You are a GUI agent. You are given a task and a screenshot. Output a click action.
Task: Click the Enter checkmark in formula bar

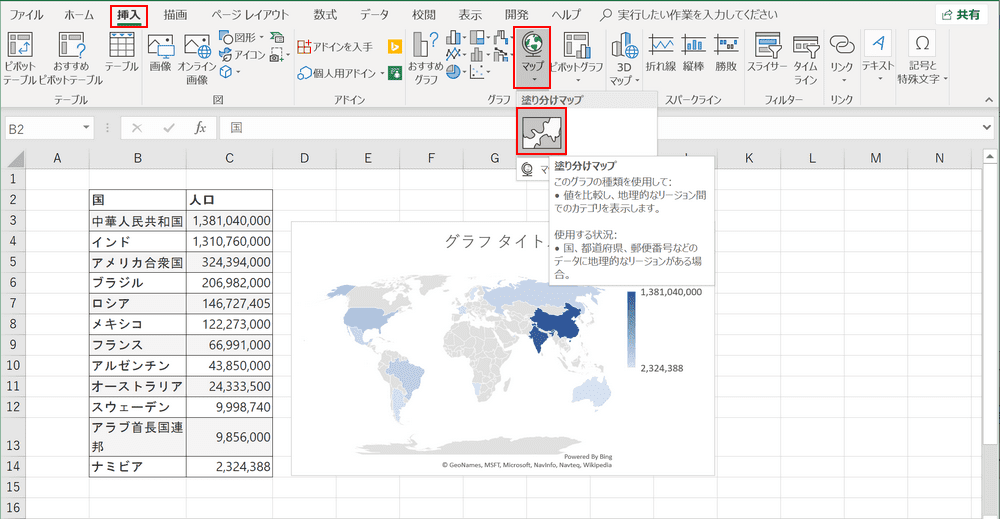(x=169, y=128)
